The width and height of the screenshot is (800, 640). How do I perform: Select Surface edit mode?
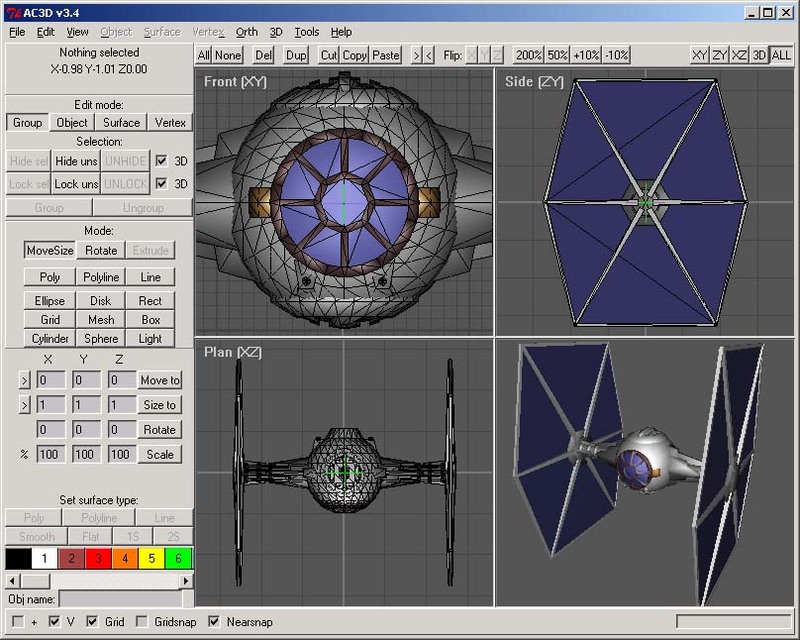[121, 122]
